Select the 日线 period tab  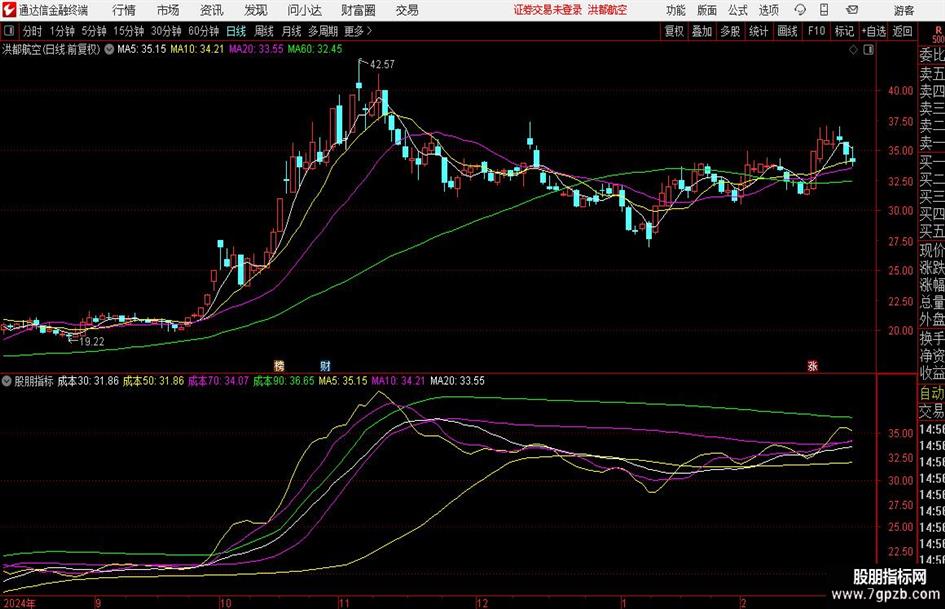pyautogui.click(x=236, y=31)
